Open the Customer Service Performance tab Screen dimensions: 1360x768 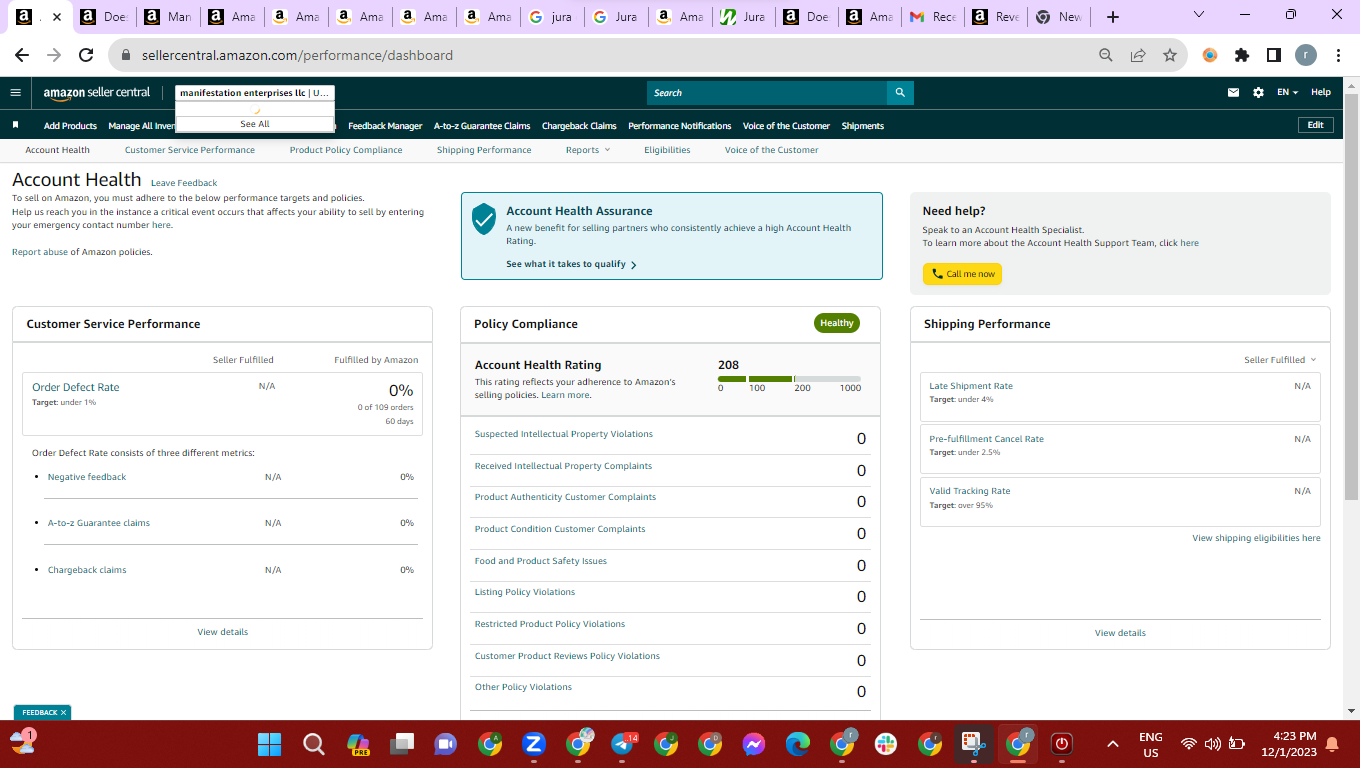[x=190, y=150]
